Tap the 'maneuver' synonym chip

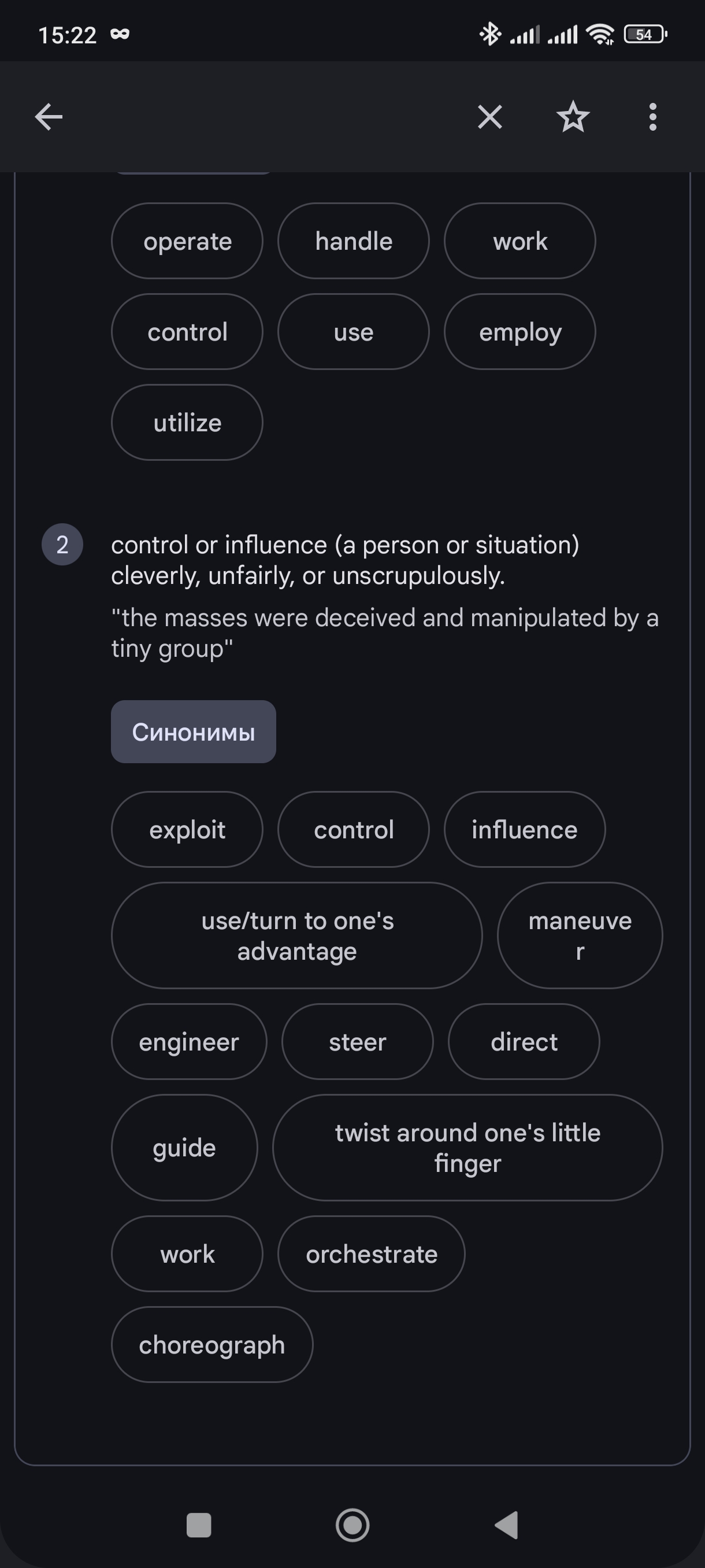(x=580, y=935)
